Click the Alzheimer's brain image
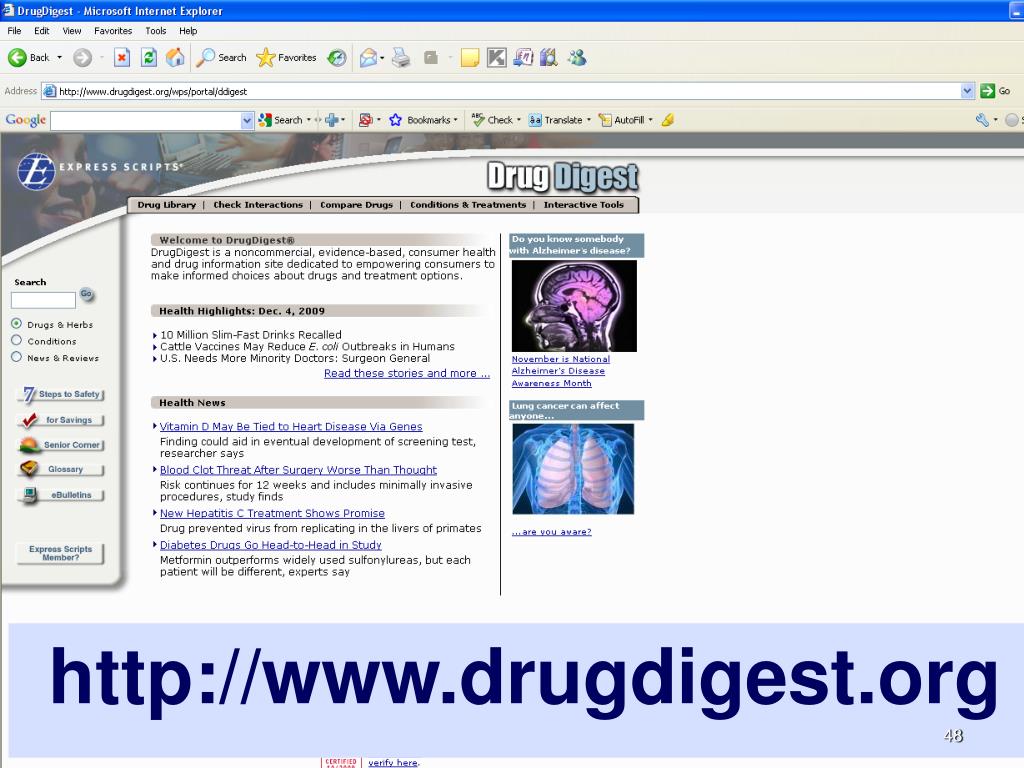This screenshot has height=768, width=1024. 574,306
